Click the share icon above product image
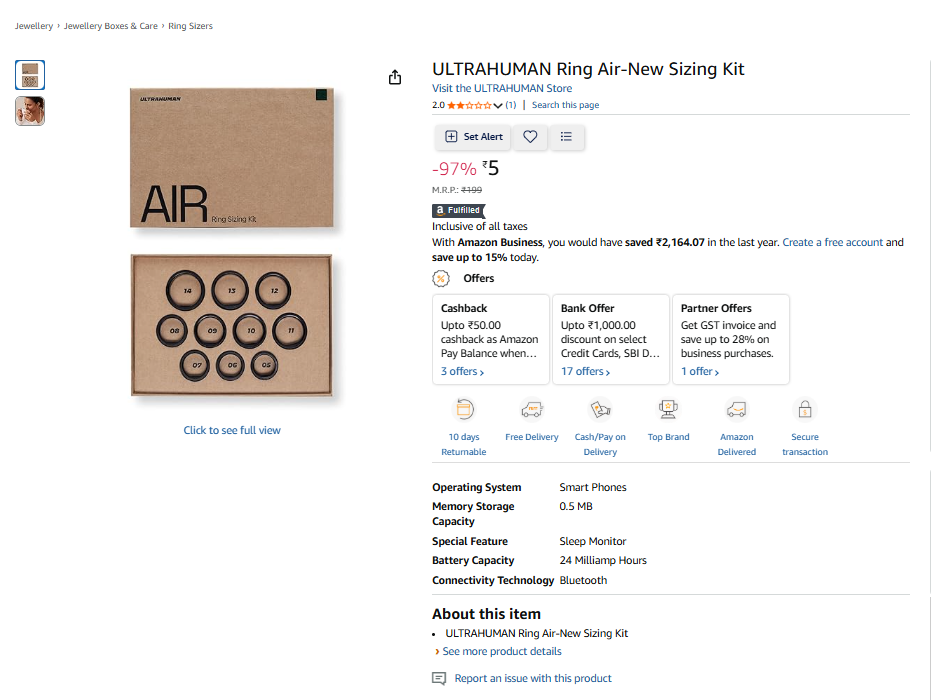The image size is (931, 700). point(395,78)
